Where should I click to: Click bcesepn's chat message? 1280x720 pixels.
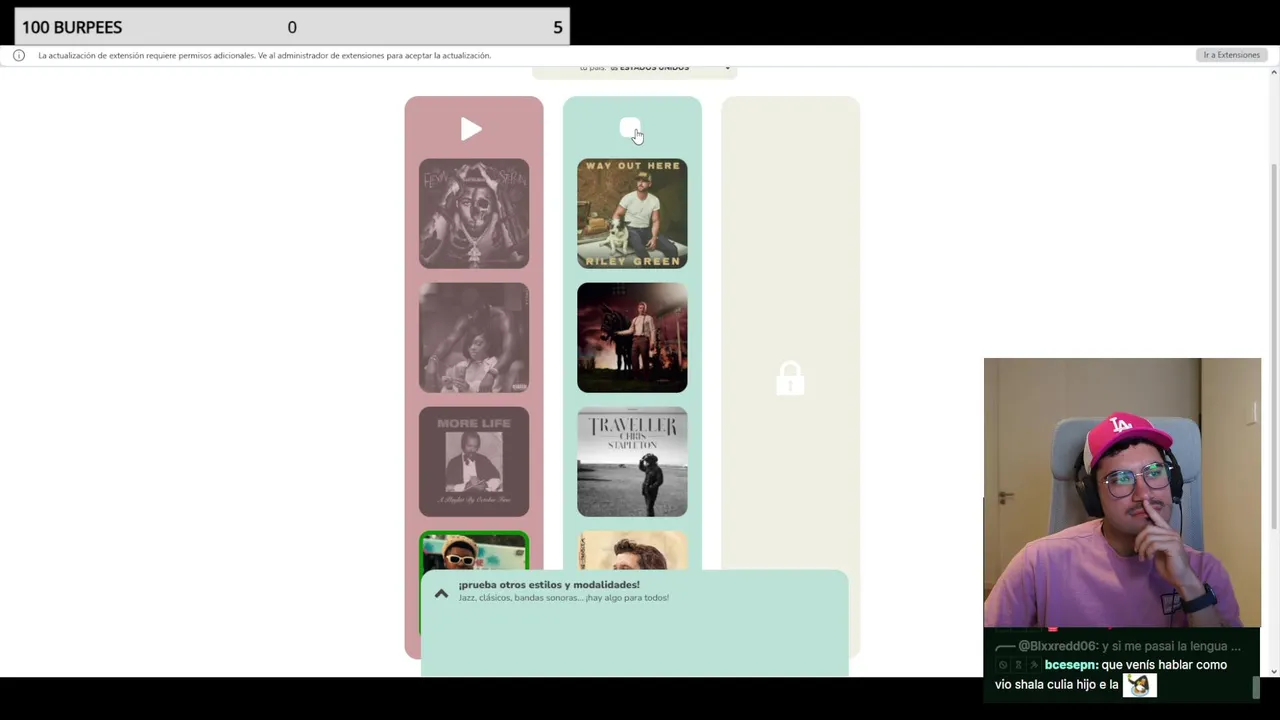point(1111,675)
